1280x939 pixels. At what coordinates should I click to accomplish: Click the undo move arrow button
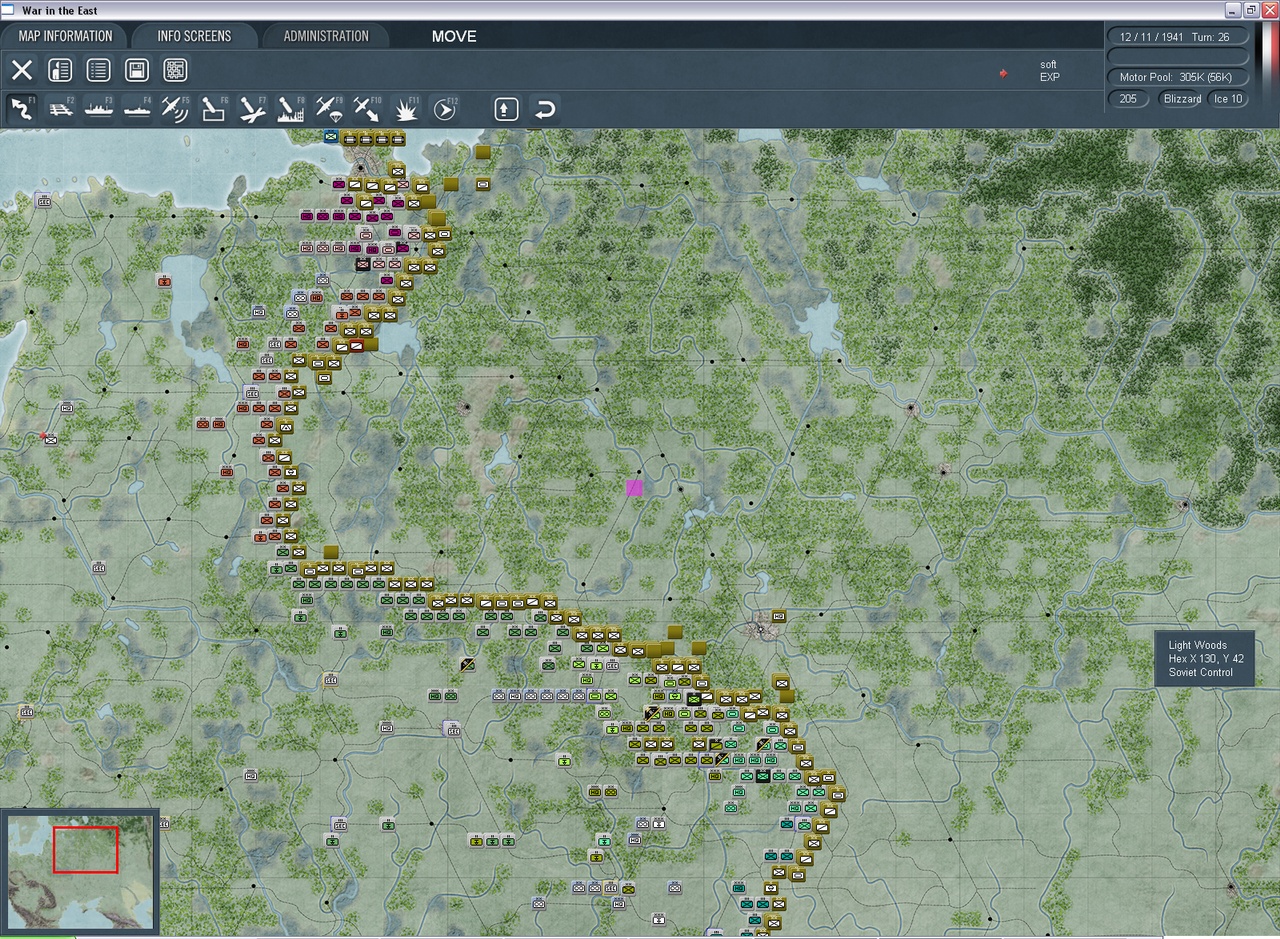point(544,109)
